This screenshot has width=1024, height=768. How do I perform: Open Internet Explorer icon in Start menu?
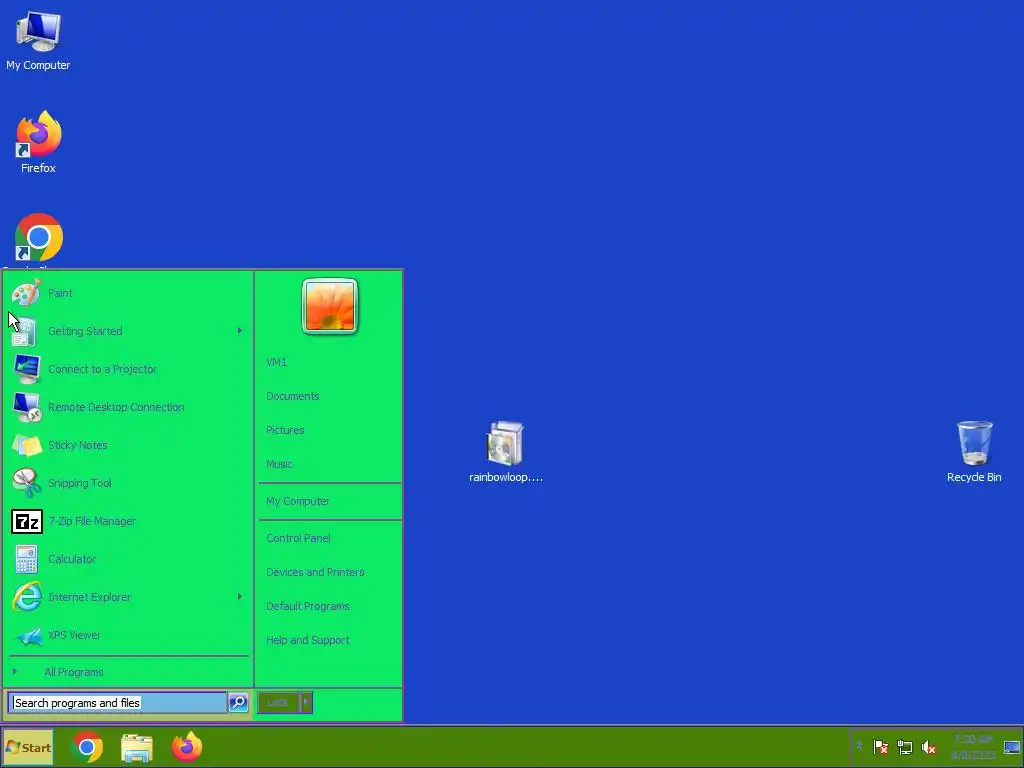click(27, 597)
